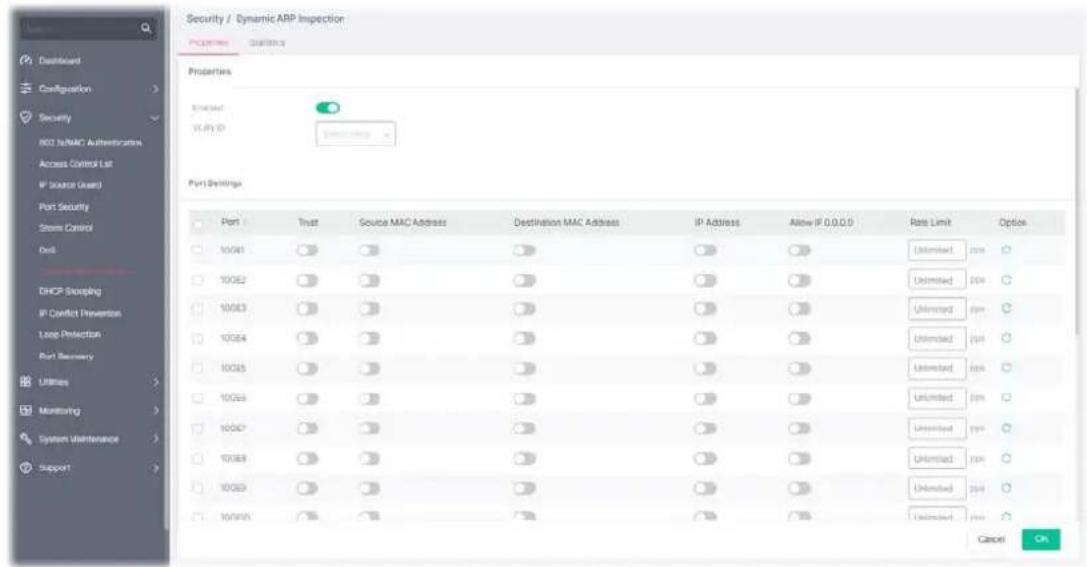Screen dimensions: 1087x567
Task: Click the Rate Limit field for 10GE9
Action: coord(937,488)
